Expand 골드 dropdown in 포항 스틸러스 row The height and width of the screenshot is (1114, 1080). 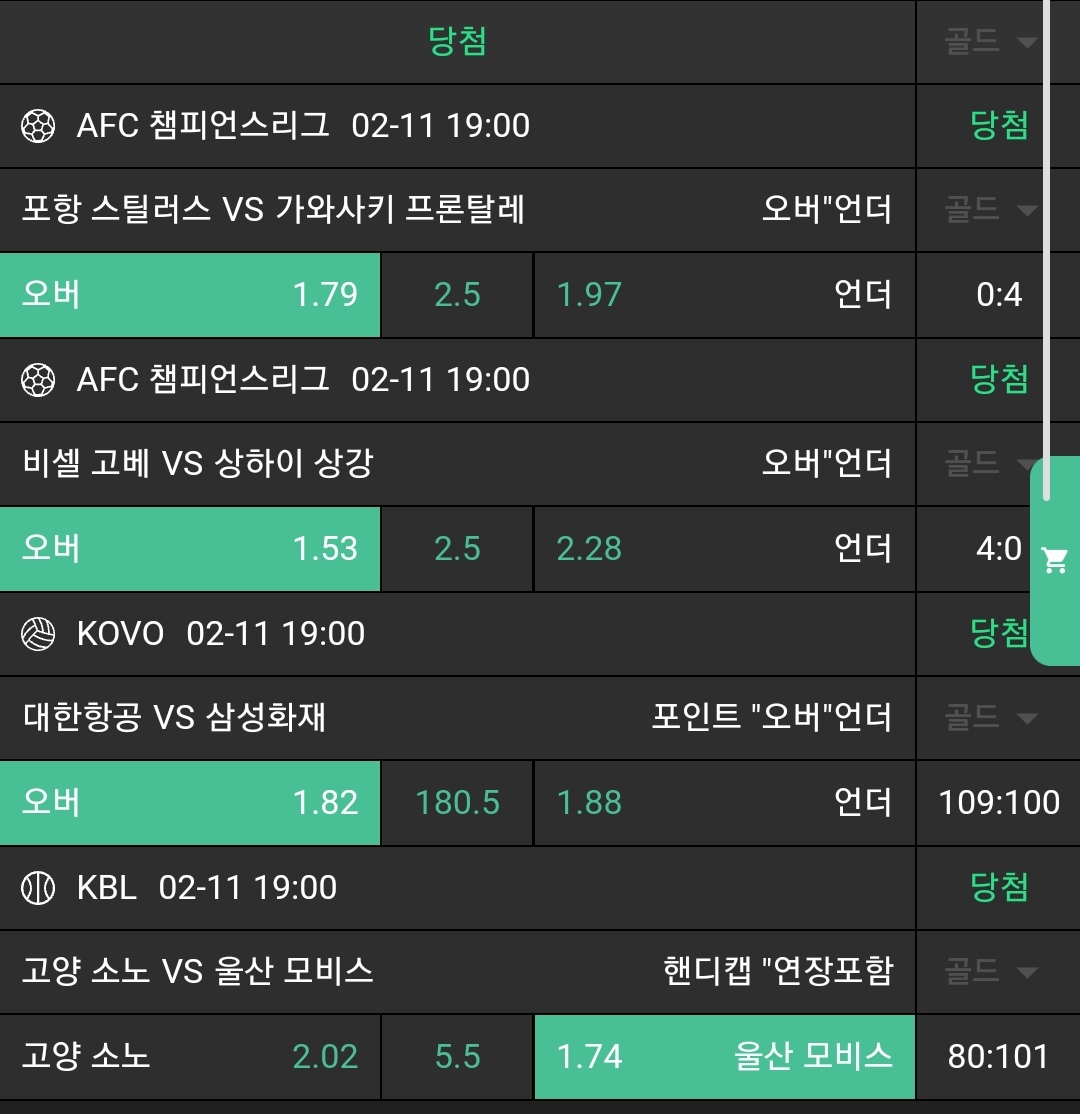coord(990,210)
